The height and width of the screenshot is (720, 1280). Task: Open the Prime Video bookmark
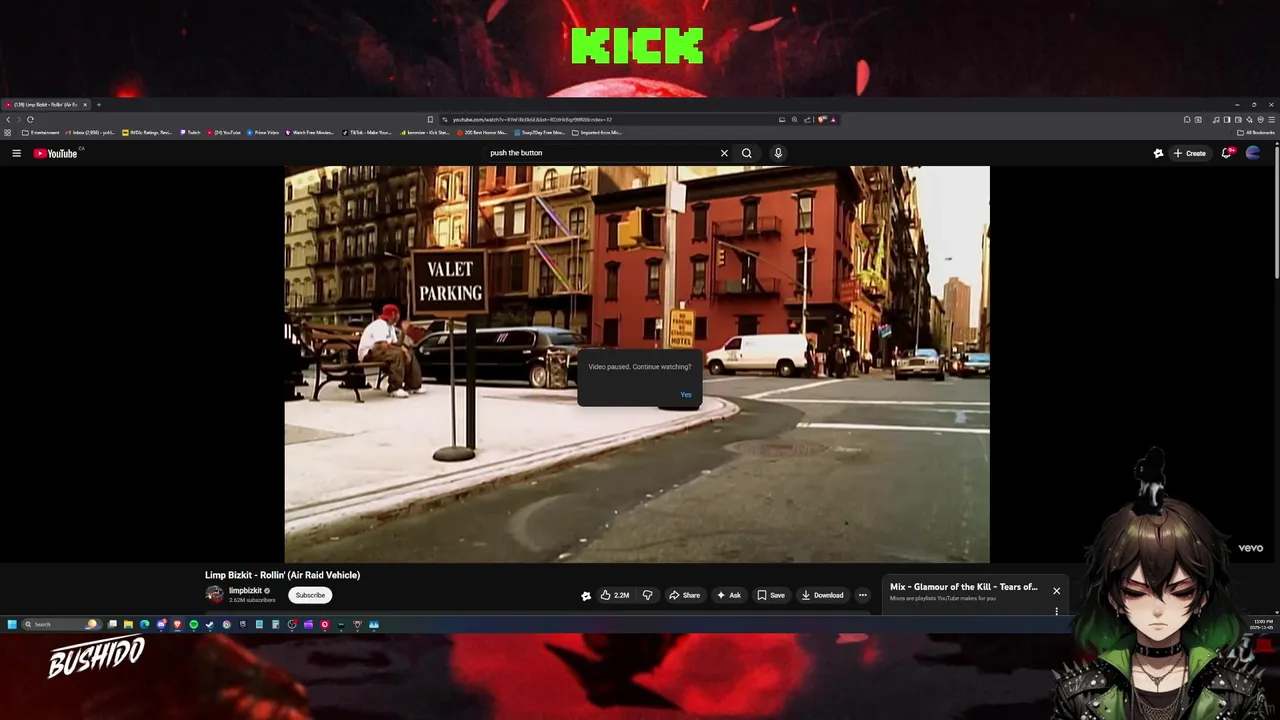coord(263,132)
